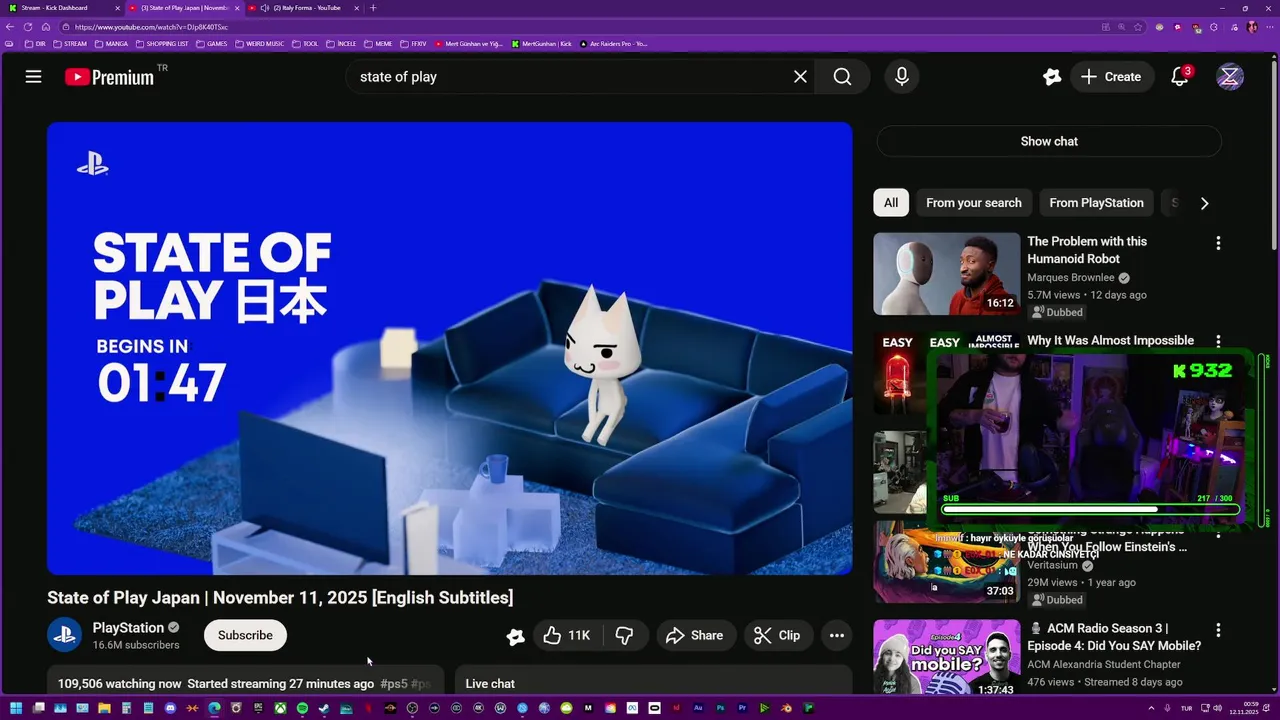Viewport: 1280px width, 720px height.
Task: Open options for Why It Was Almost Impossible video
Action: [x=1218, y=342]
